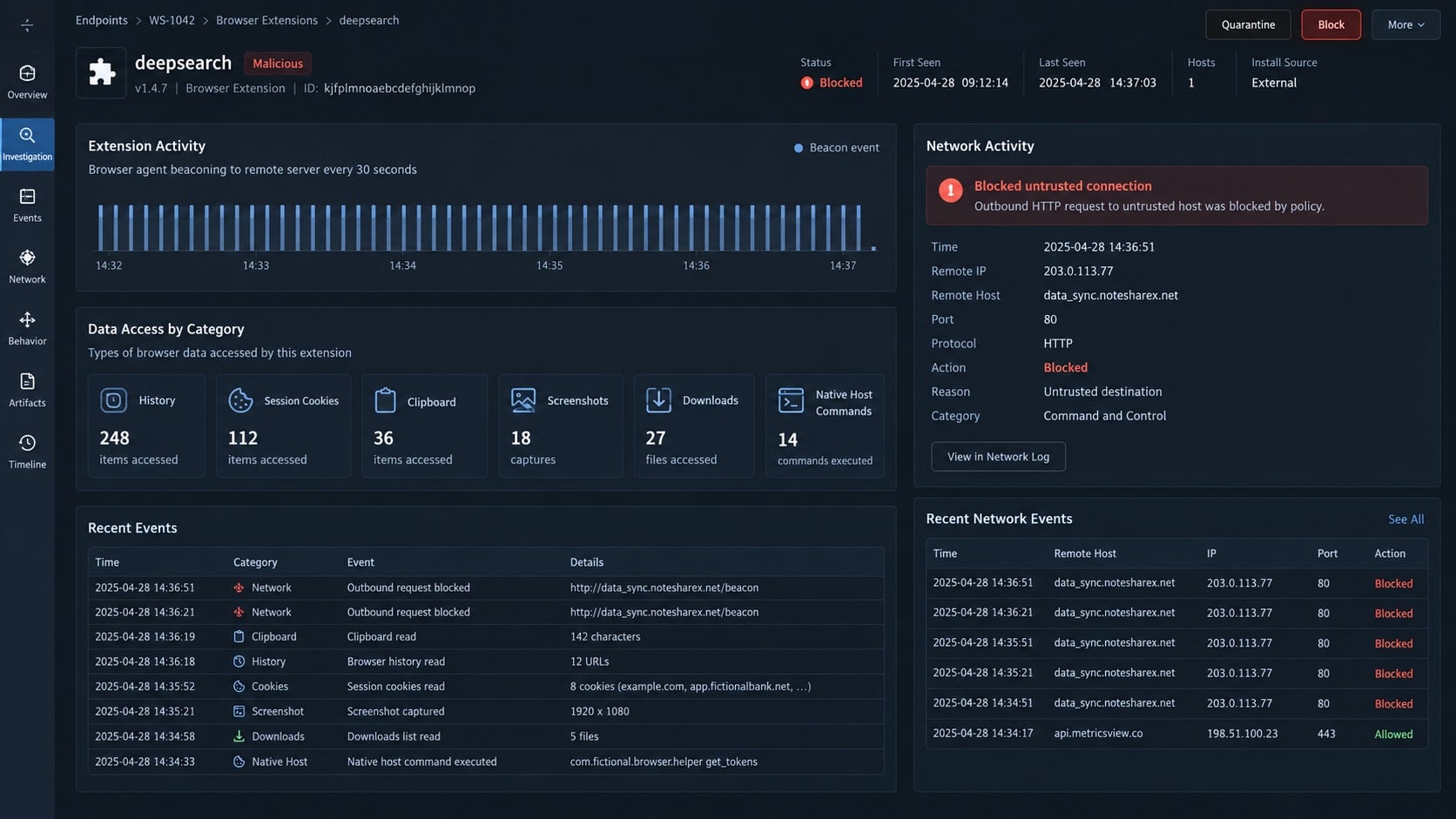Sort network events by Port header
Screen dimensions: 1456x819
point(1327,554)
